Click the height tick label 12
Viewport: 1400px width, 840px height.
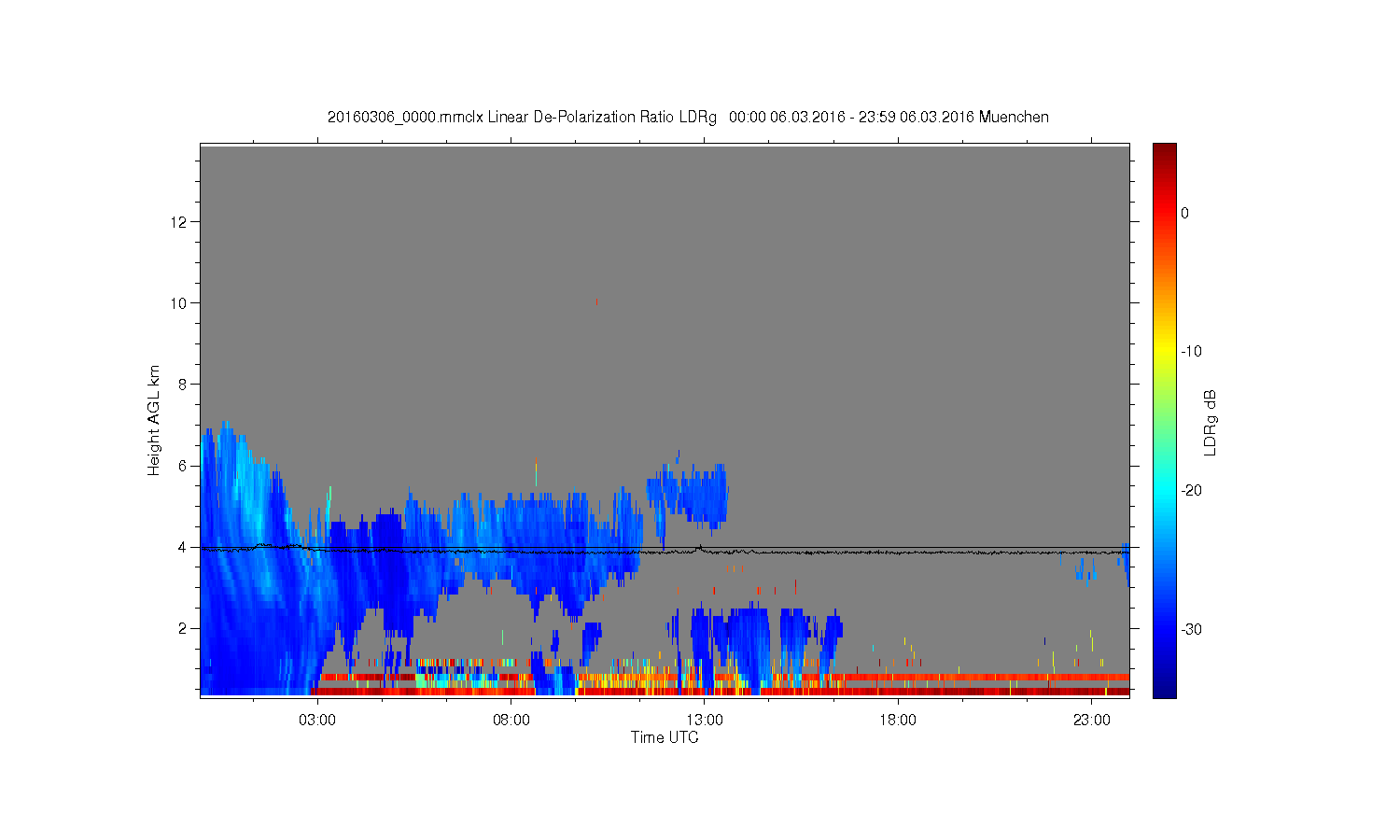[180, 221]
